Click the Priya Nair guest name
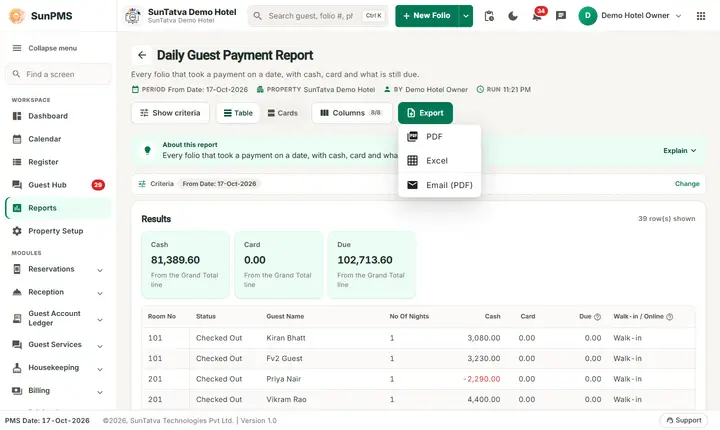The height and width of the screenshot is (430, 720). coord(283,379)
